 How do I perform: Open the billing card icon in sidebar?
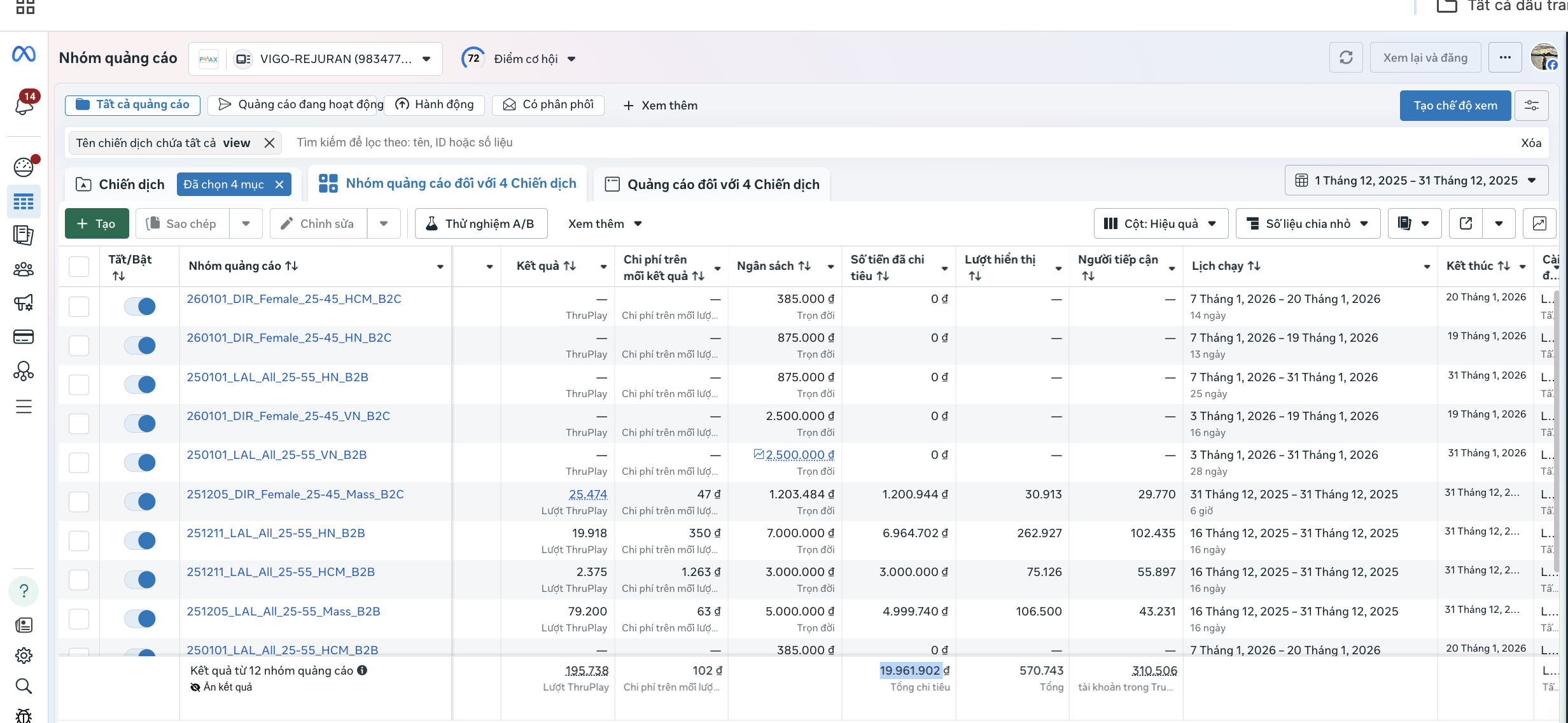[x=24, y=337]
